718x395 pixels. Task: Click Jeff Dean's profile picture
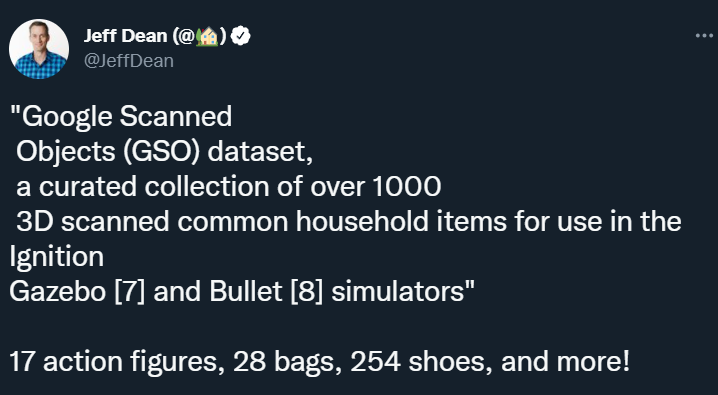click(39, 49)
